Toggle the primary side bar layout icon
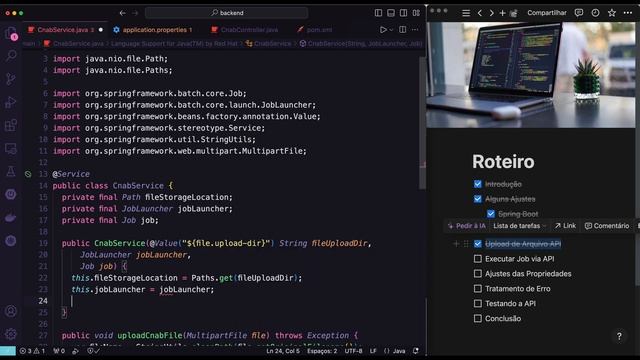640x360 pixels. [378, 13]
